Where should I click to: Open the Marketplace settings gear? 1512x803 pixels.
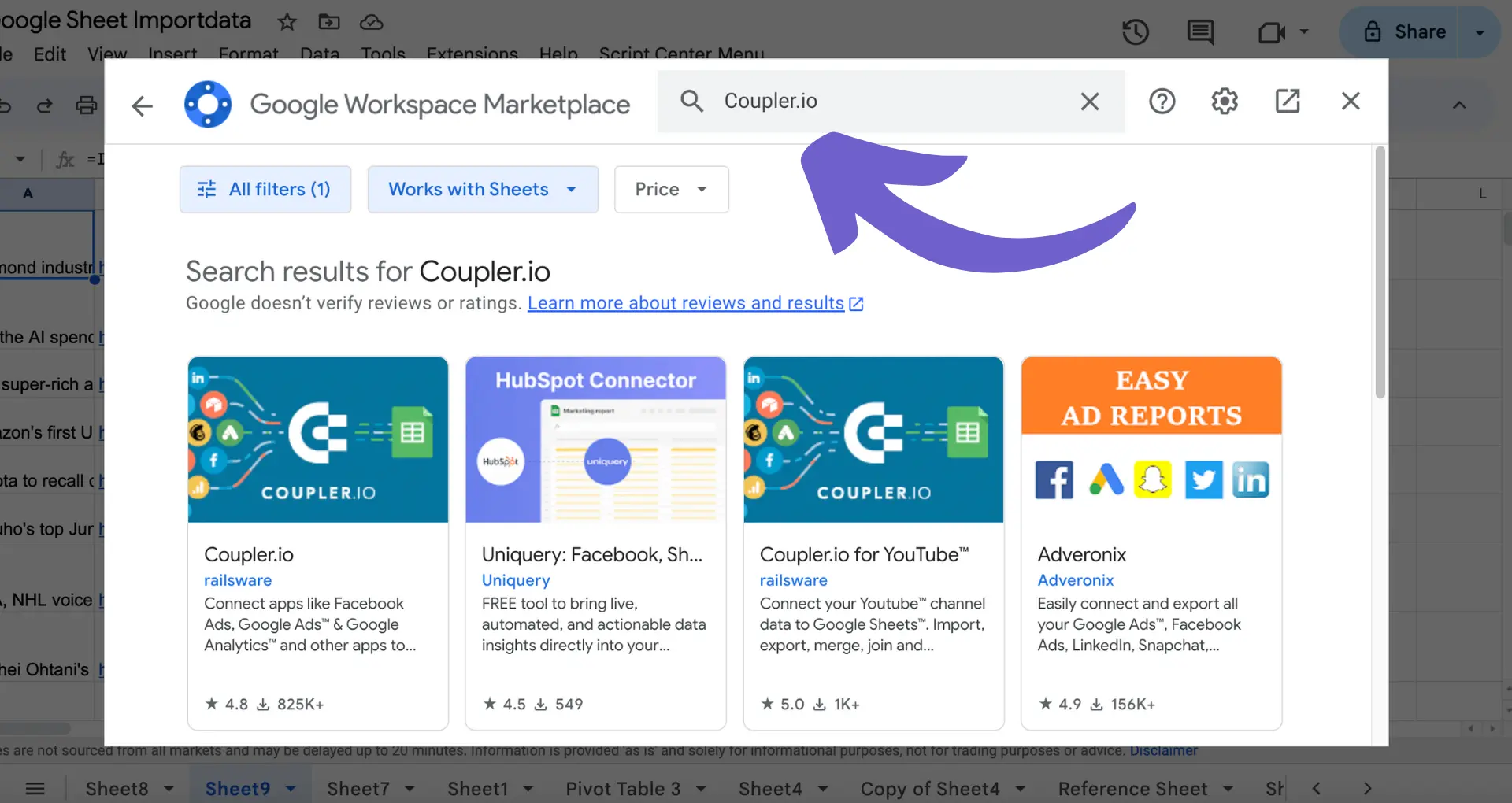(x=1225, y=101)
